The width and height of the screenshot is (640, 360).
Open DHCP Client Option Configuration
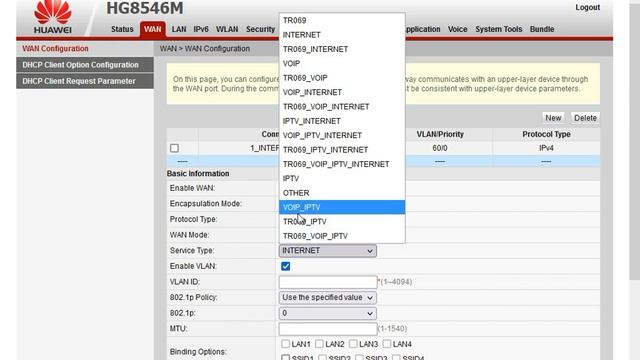85,65
